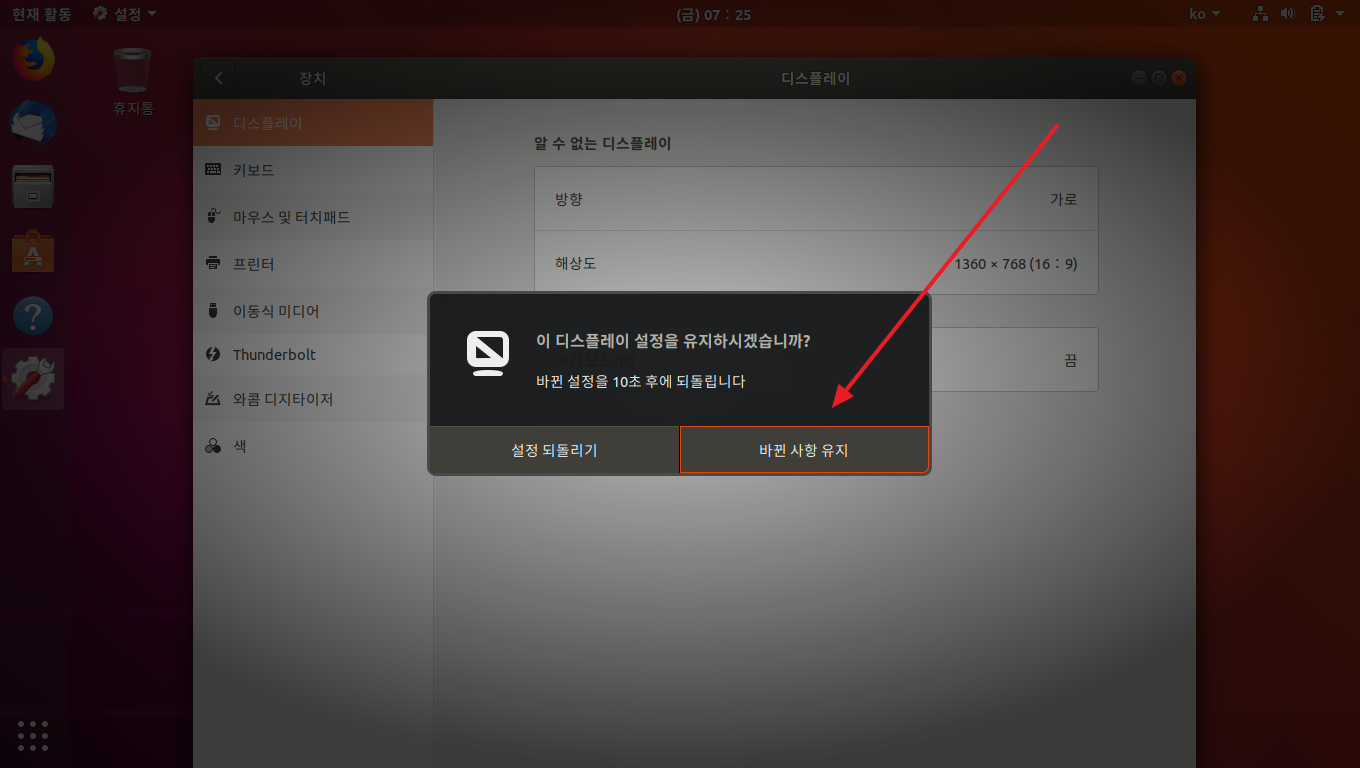Open the clock showing (금) 07:25
This screenshot has height=768, width=1360.
[x=713, y=14]
